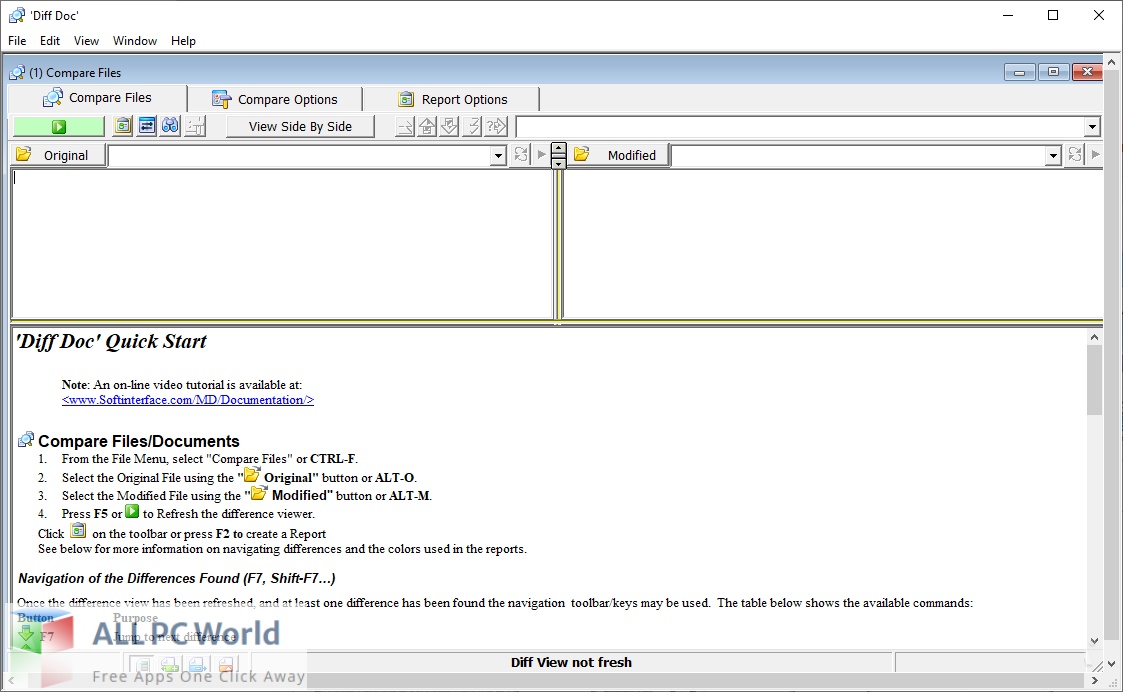Click inside the Original document text pane
1123x692 pixels.
[x=282, y=244]
